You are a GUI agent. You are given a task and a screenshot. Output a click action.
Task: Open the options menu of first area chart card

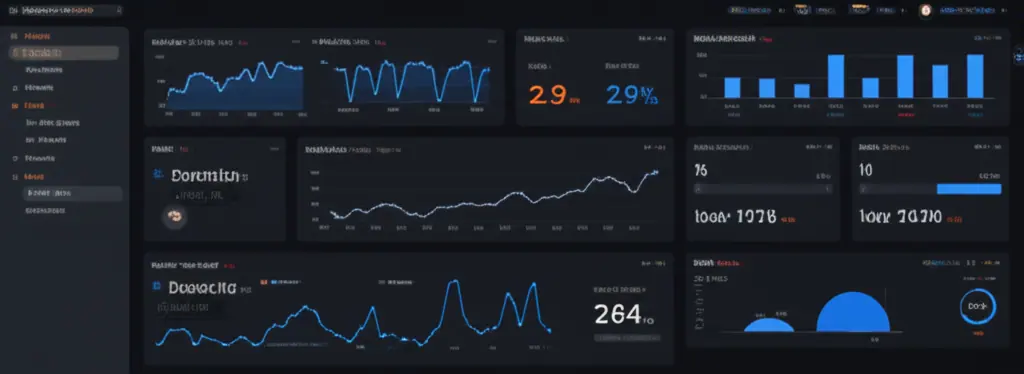[296, 41]
